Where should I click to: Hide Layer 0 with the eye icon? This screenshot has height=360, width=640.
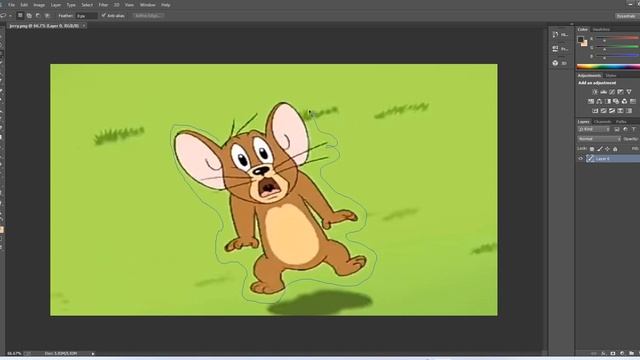580,158
